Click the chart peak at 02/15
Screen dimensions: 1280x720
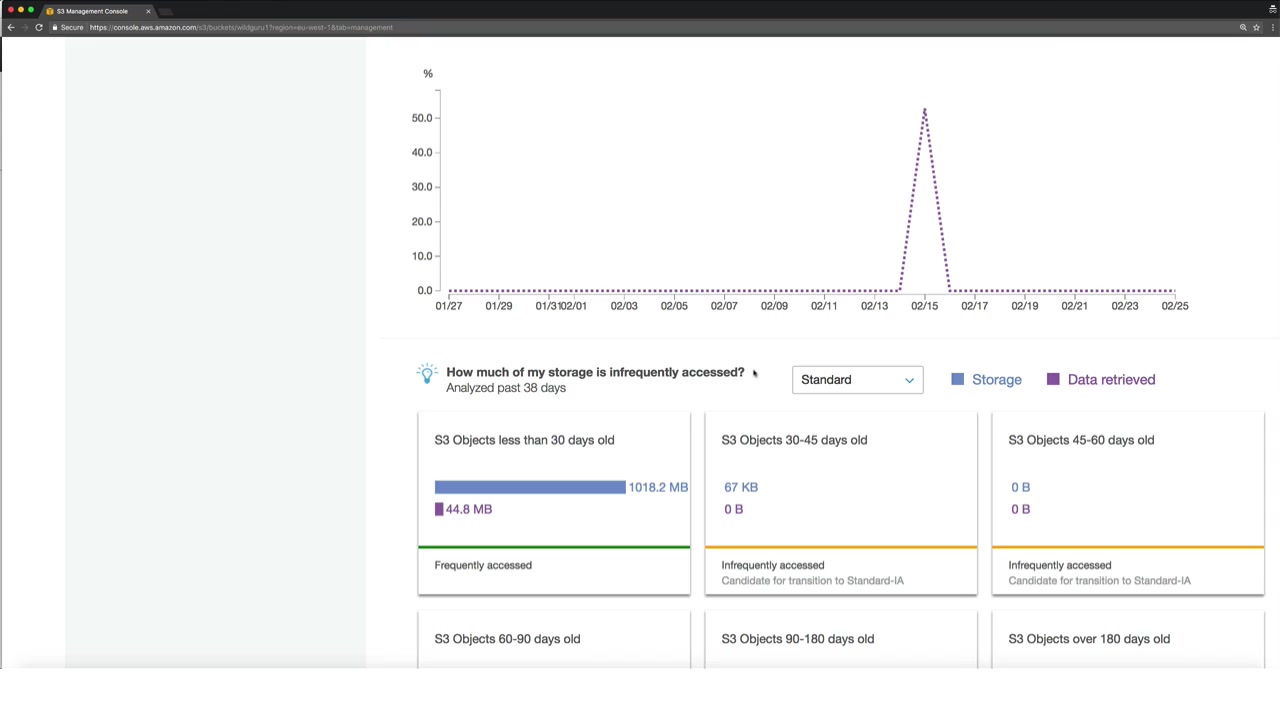click(924, 110)
